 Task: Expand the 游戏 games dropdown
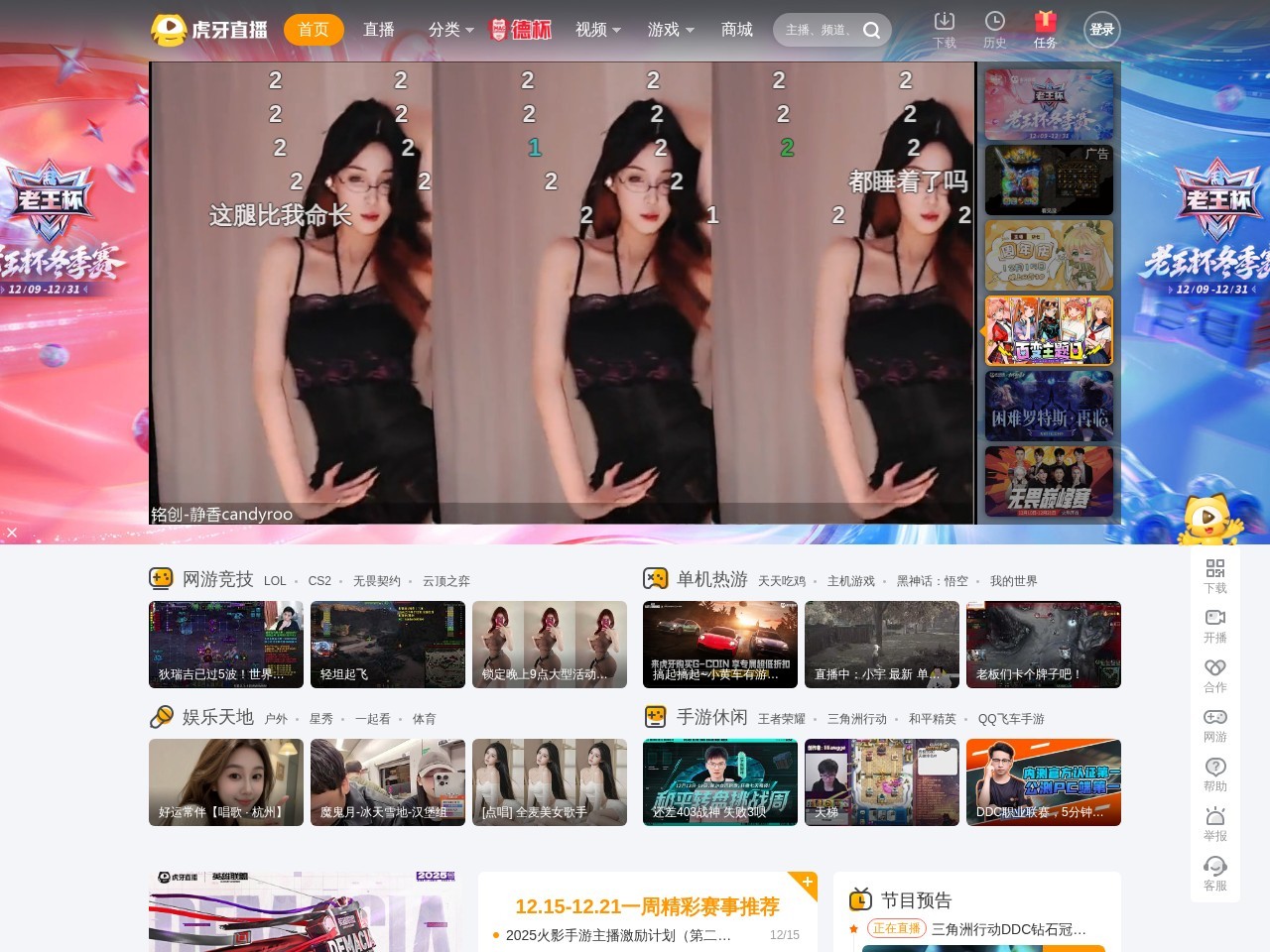point(670,30)
